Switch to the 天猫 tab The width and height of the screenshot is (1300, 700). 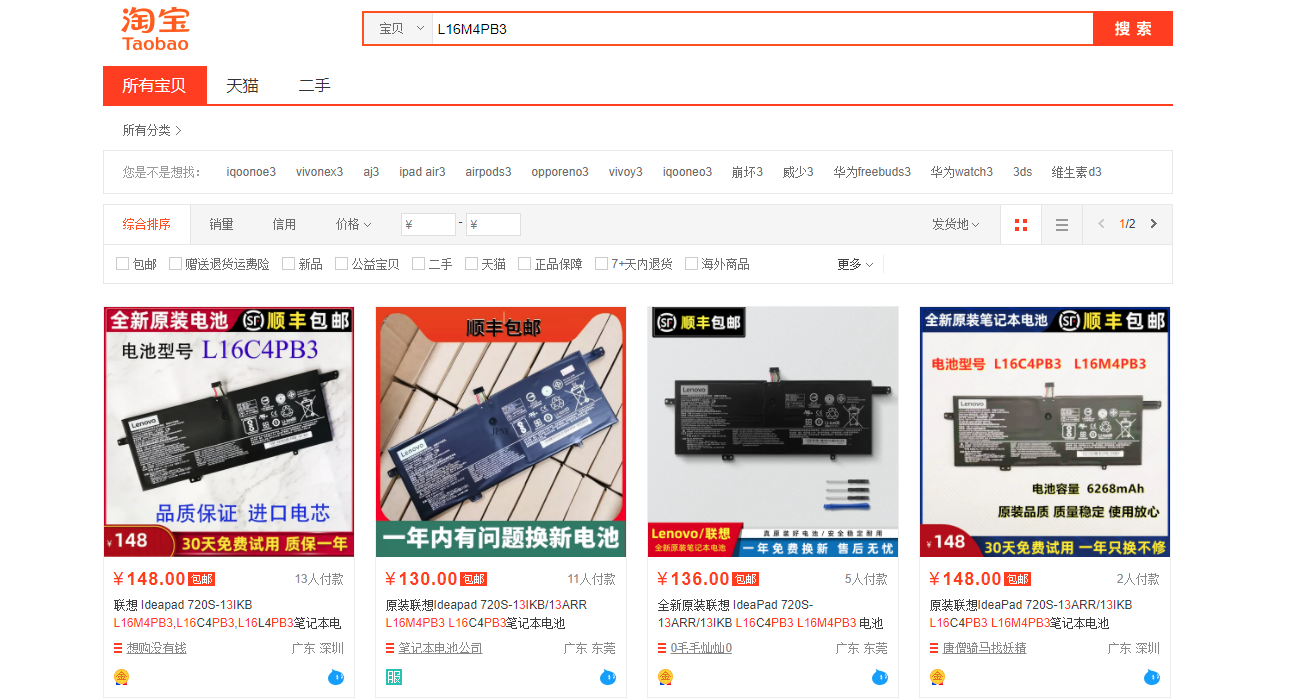(x=242, y=85)
